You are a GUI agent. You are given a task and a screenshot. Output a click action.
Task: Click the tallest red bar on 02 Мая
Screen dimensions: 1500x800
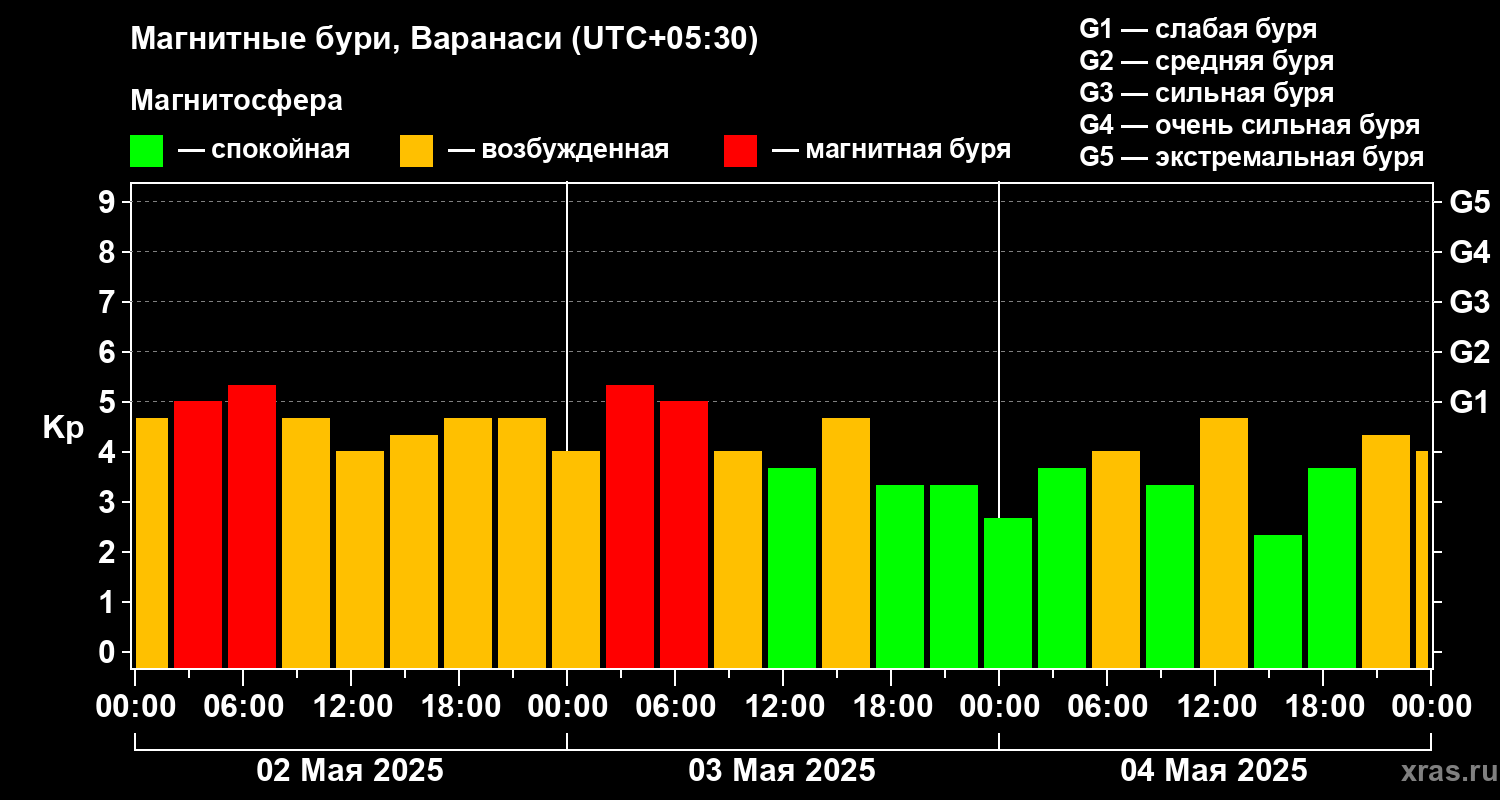pos(252,526)
